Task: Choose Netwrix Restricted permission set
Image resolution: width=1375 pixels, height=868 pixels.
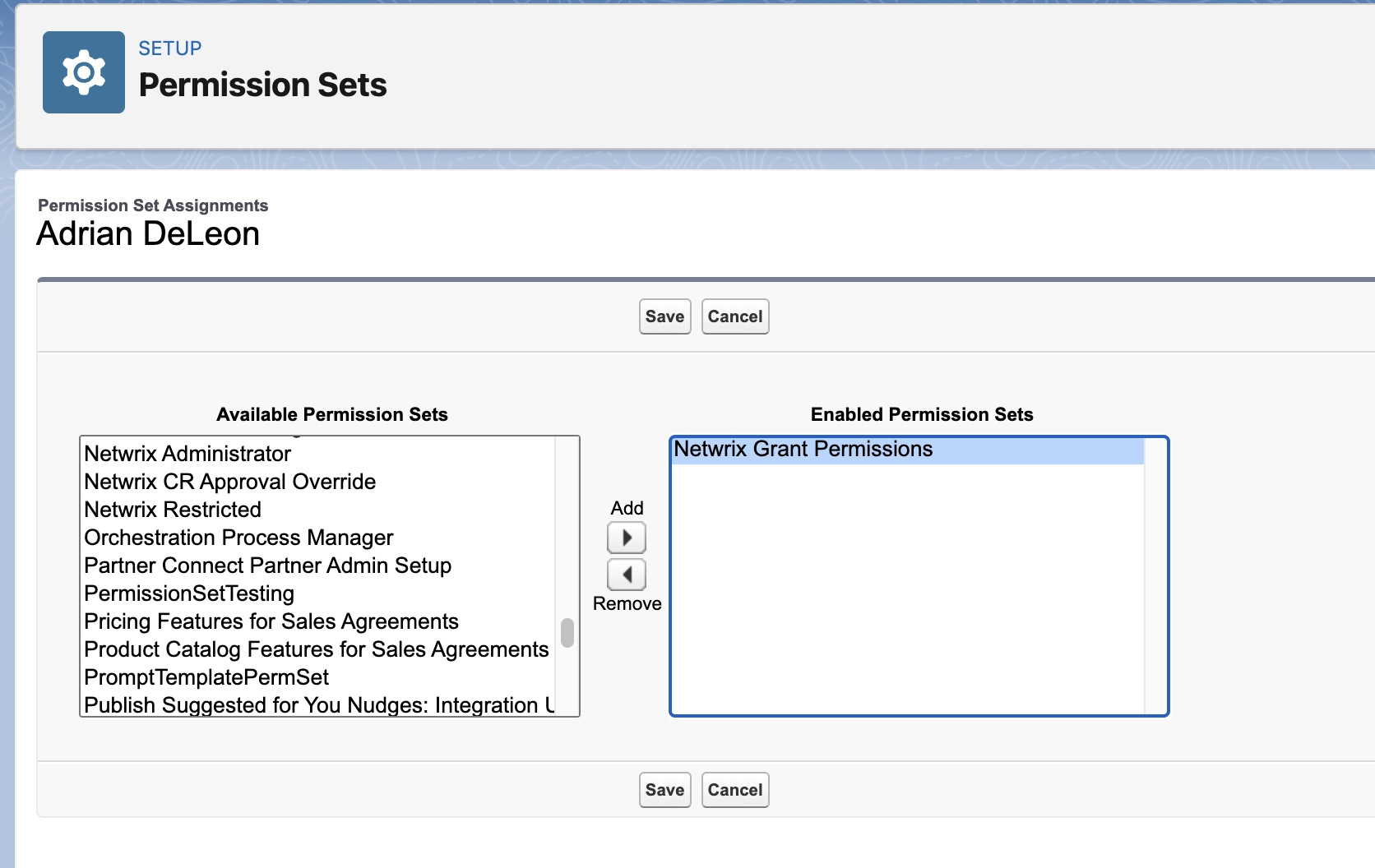Action: 173,510
